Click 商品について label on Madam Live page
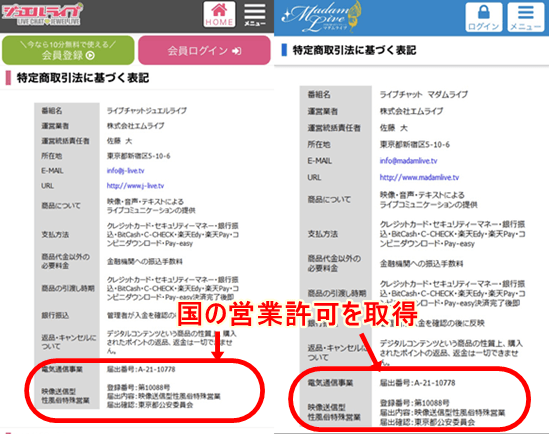This screenshot has height=434, width=549. tap(329, 200)
